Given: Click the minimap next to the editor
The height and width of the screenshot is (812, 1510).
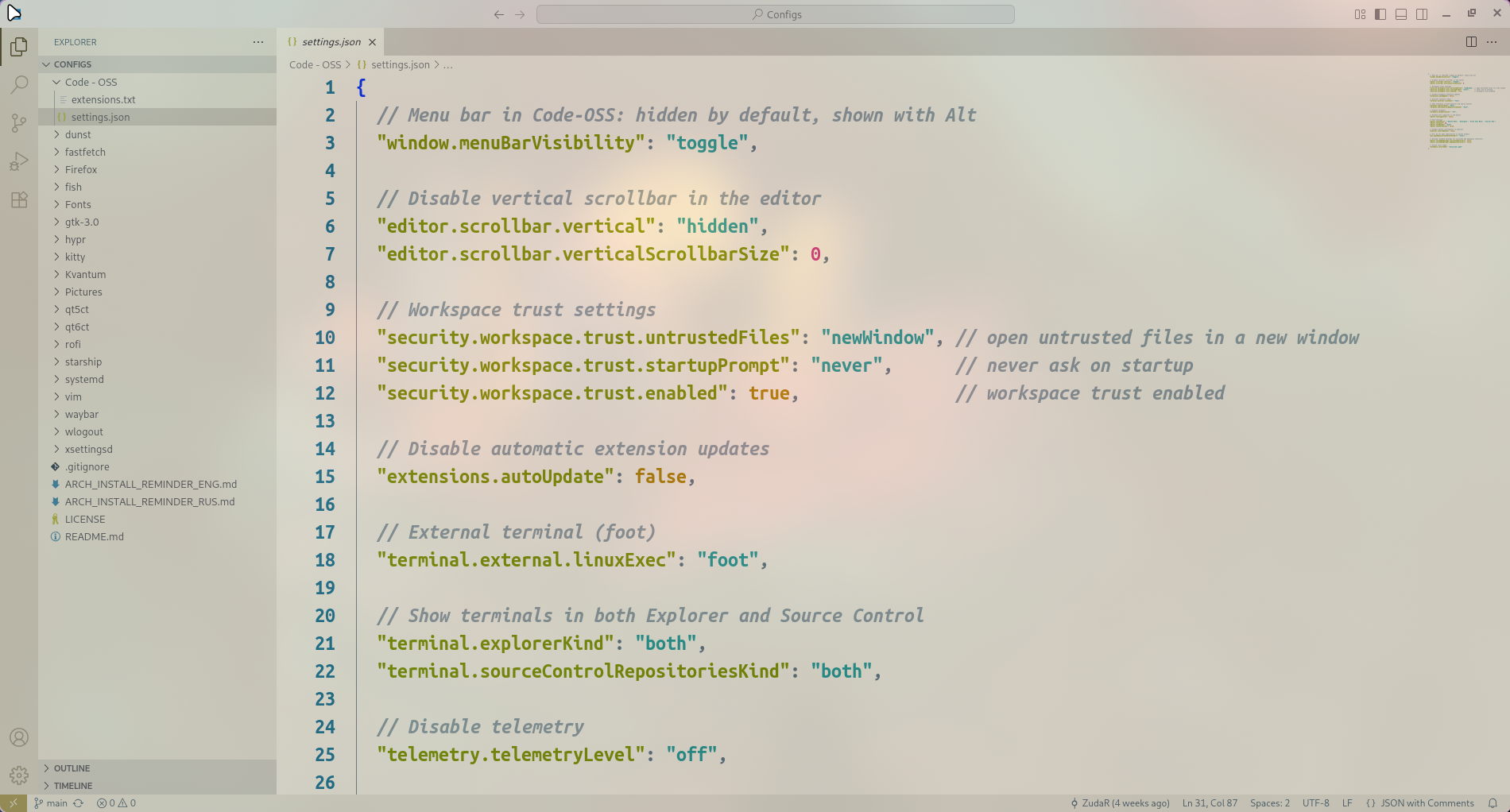Looking at the screenshot, I should (1462, 111).
